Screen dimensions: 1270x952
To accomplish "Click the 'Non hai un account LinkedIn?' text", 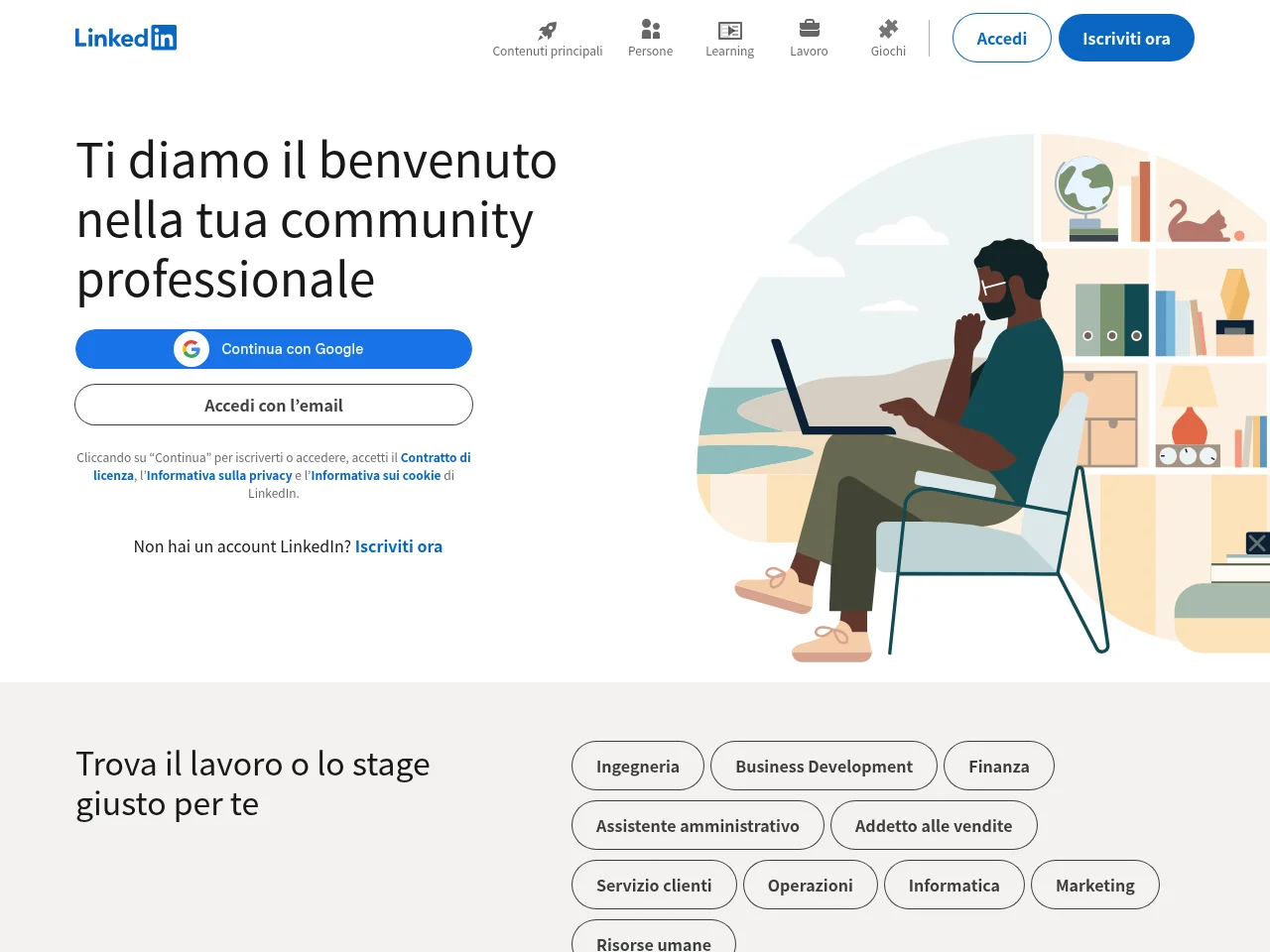I will tap(242, 546).
